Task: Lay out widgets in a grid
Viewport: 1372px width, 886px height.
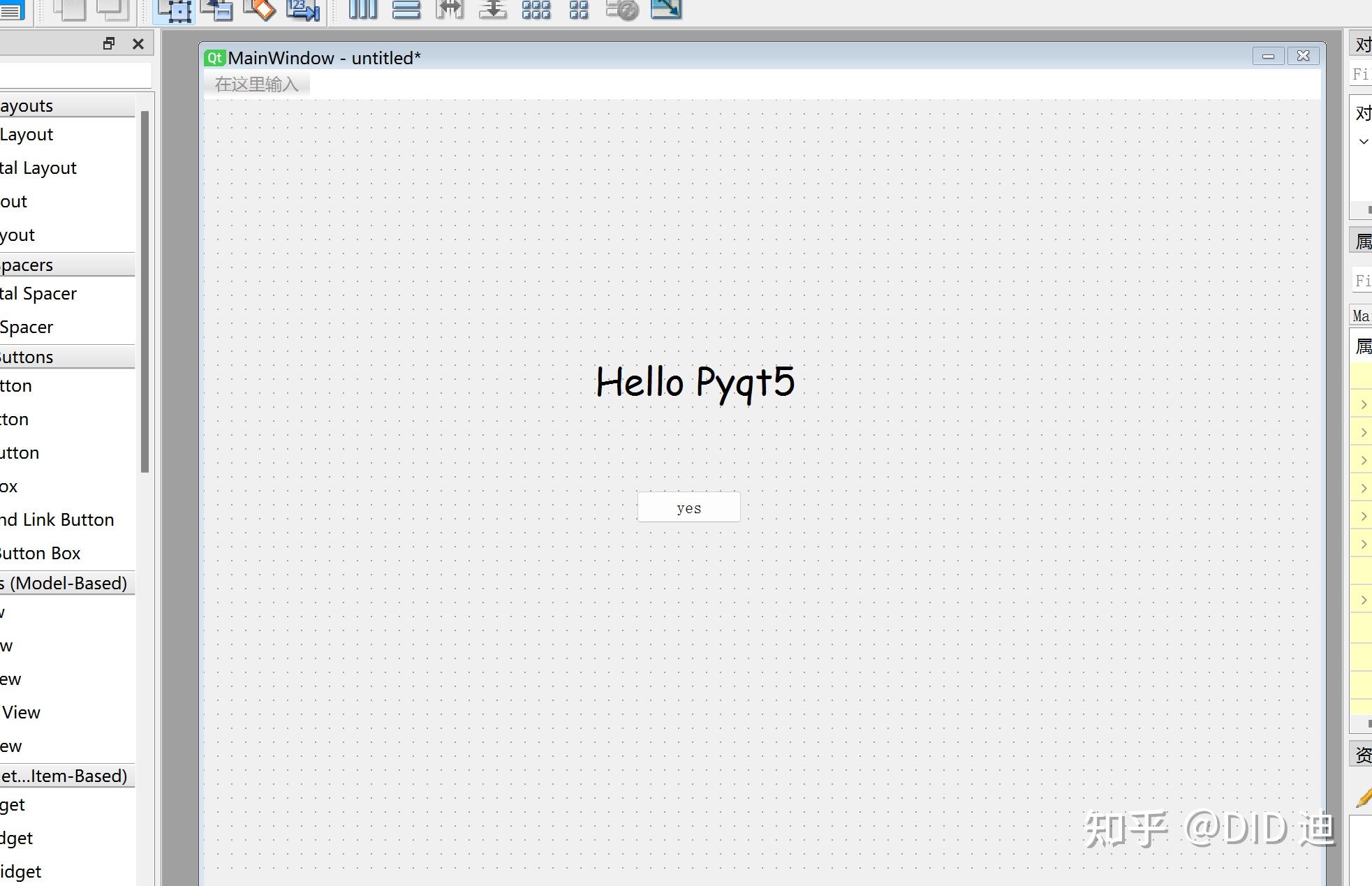Action: pyautogui.click(x=536, y=10)
